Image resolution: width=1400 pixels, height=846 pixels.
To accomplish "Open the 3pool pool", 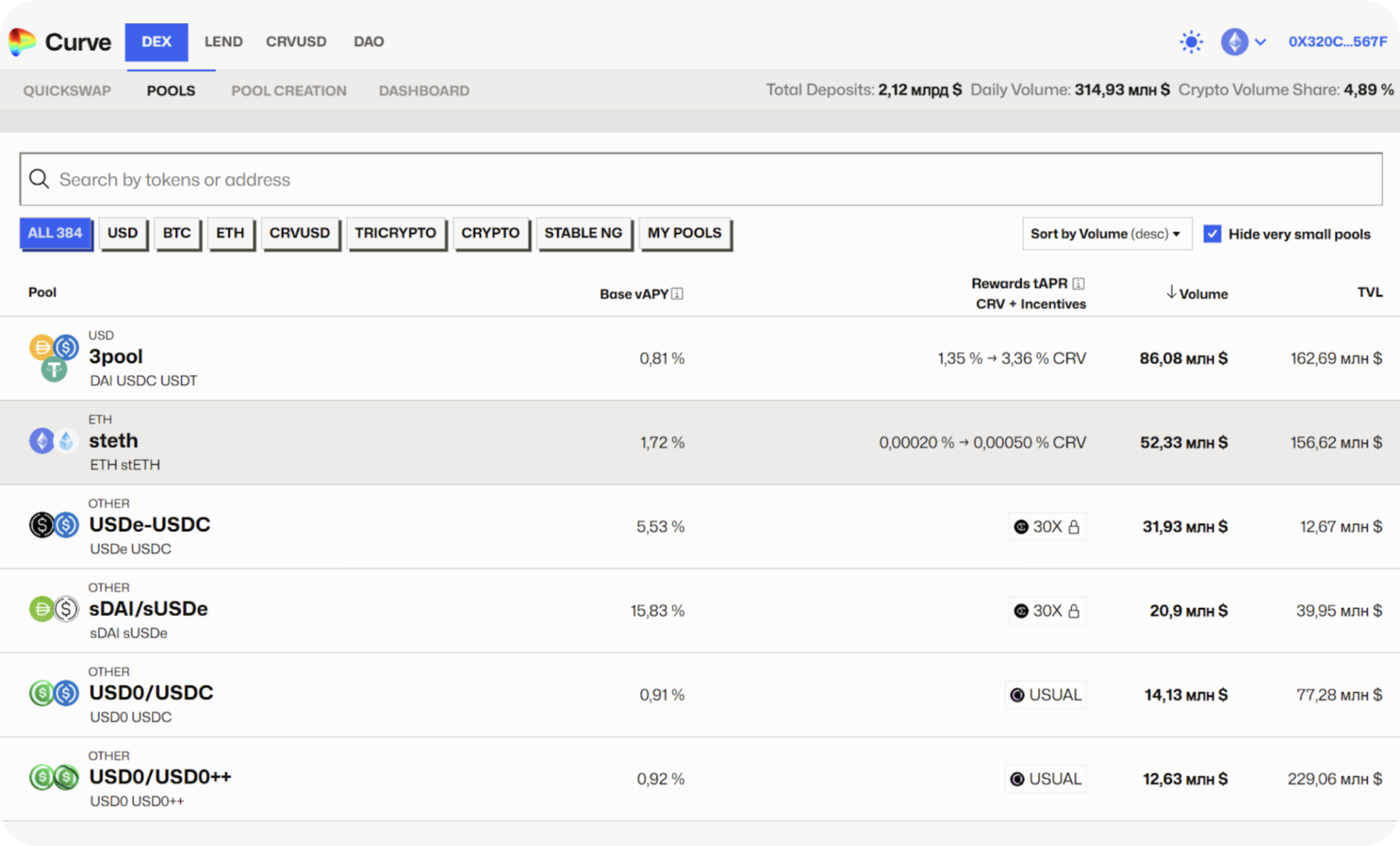I will click(x=116, y=356).
